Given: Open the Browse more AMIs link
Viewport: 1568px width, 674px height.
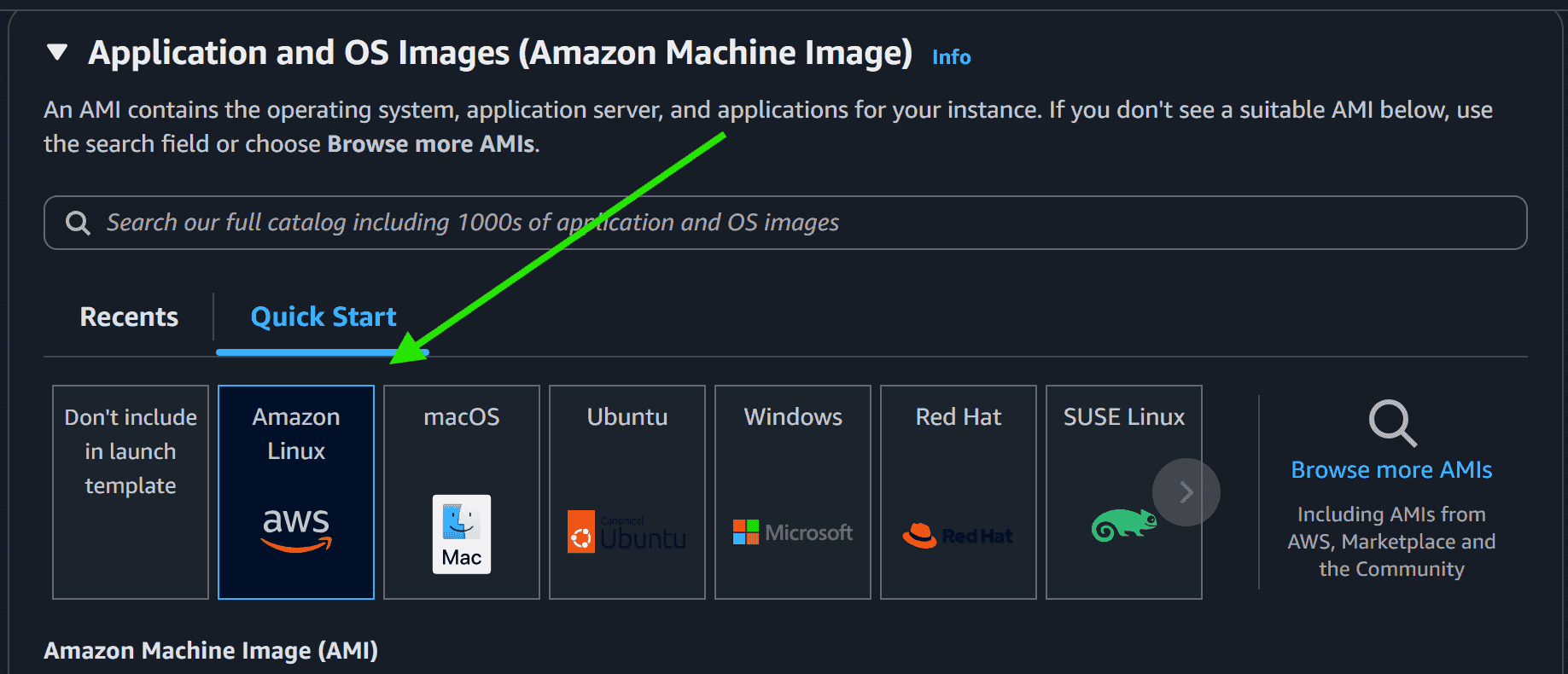Looking at the screenshot, I should click(x=1391, y=470).
